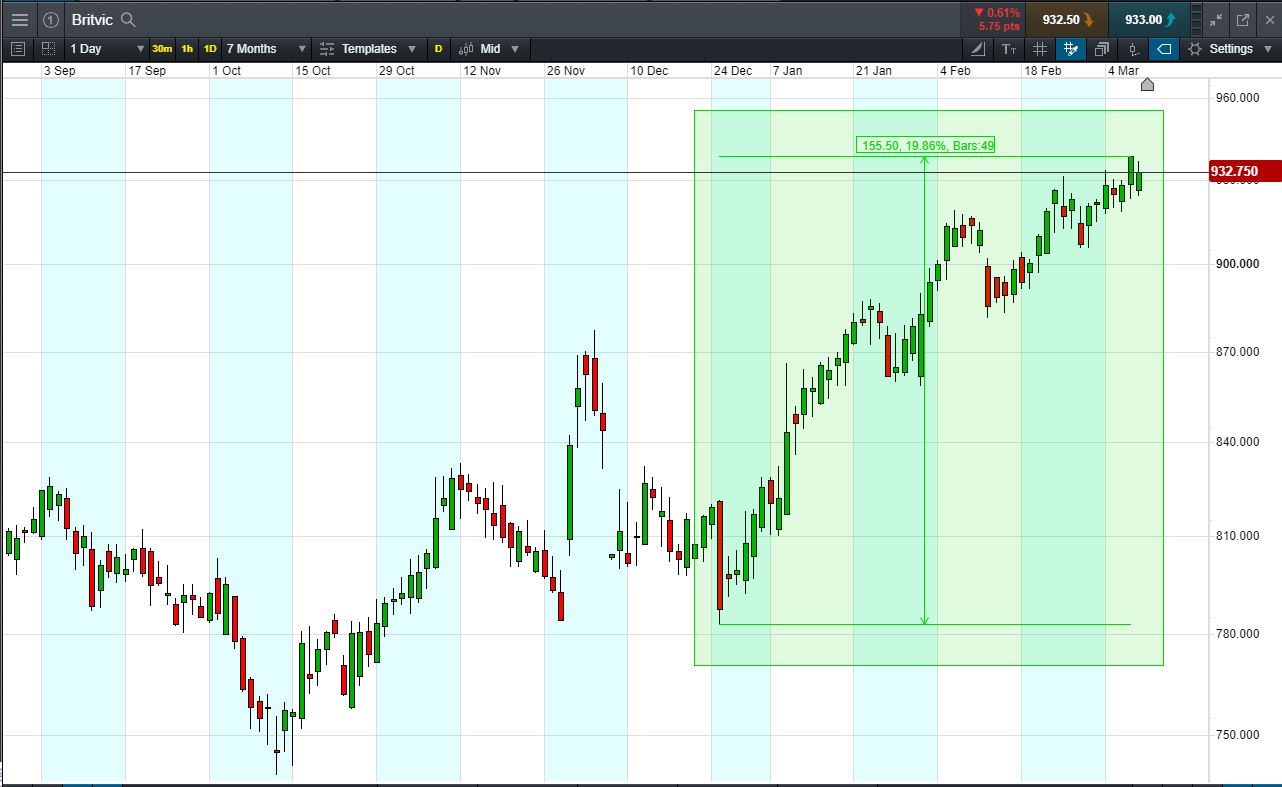The height and width of the screenshot is (787, 1282).
Task: Expand the 1 Day interval dropdown
Action: tap(107, 48)
